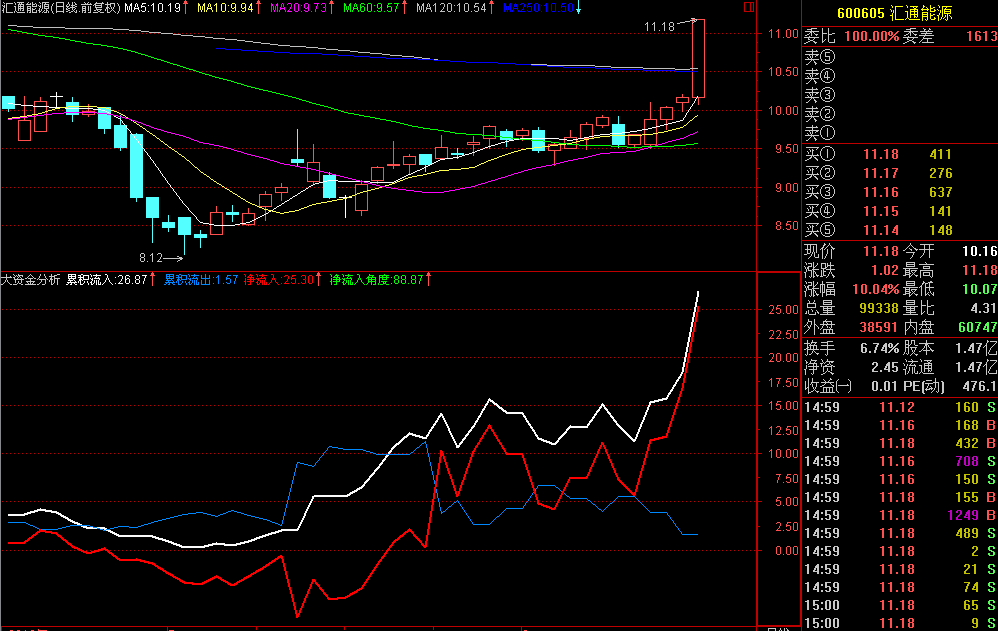Select the yellow MA10:9.94 indicator label

[225, 8]
